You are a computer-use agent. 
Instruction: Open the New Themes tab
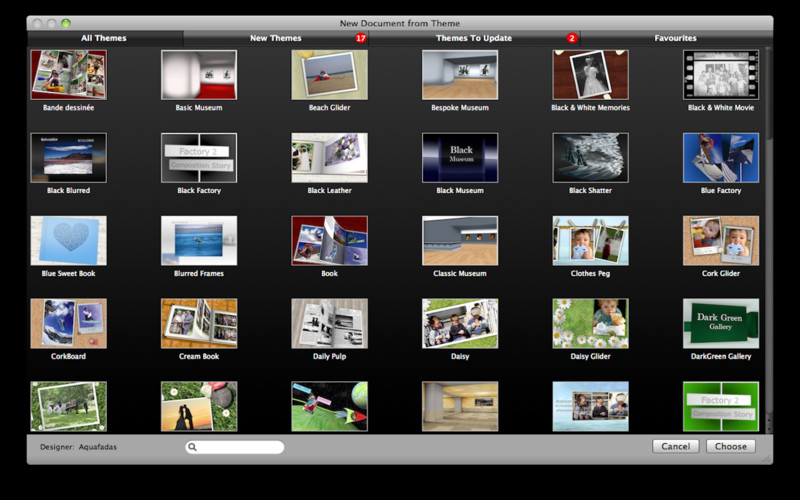pos(276,38)
